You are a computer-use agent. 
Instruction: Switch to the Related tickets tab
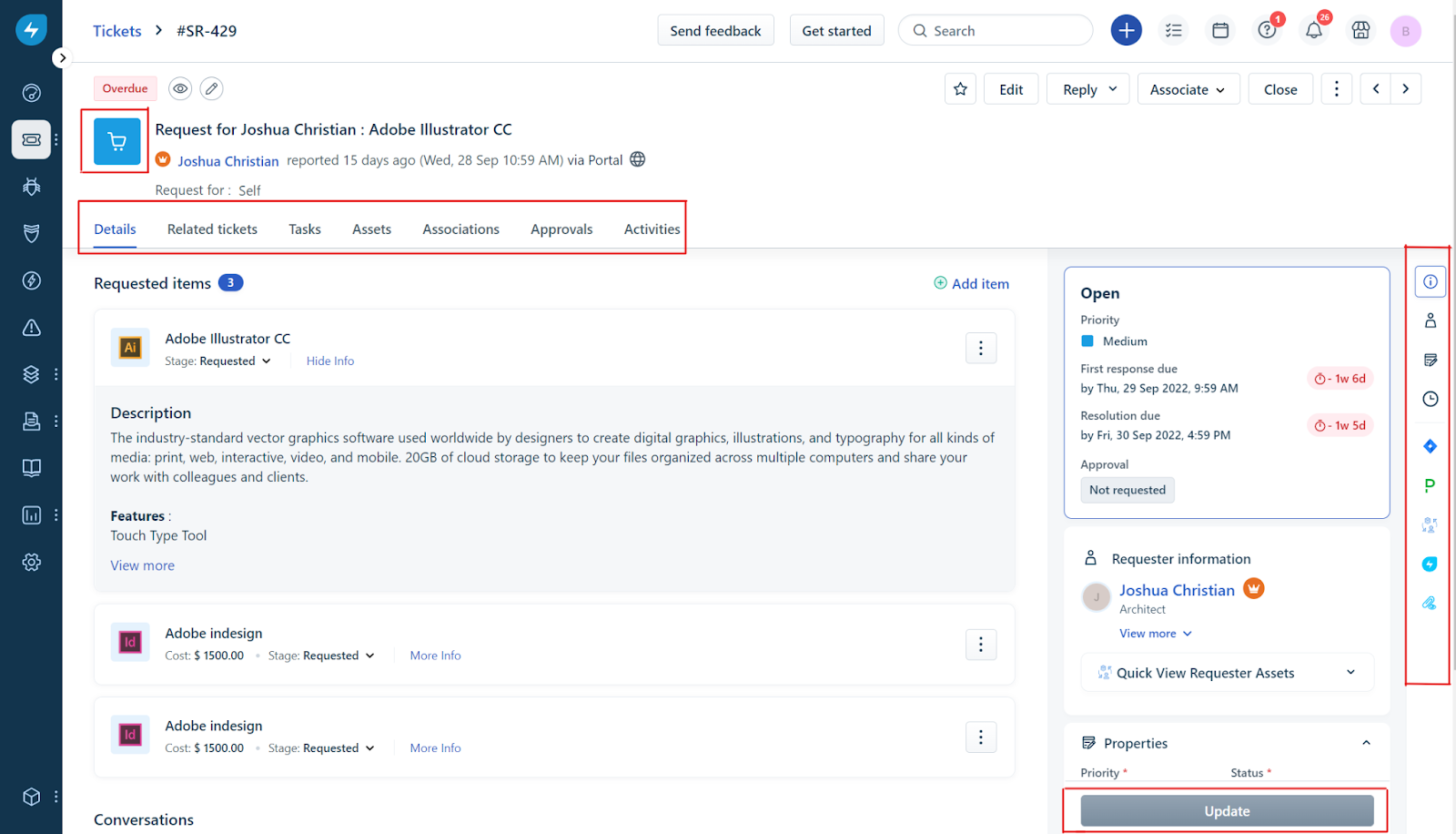212,229
